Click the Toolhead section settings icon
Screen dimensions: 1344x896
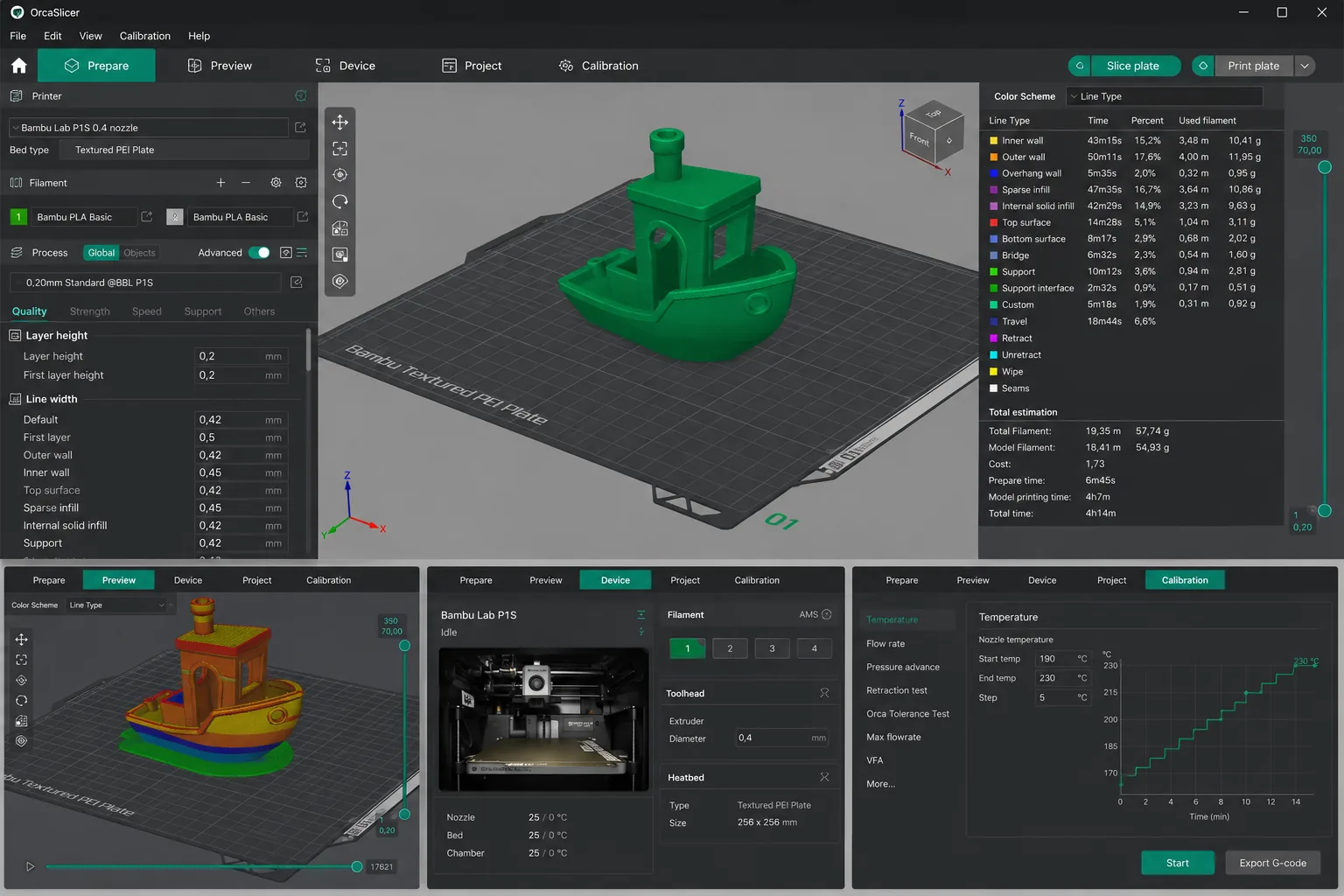[x=824, y=693]
